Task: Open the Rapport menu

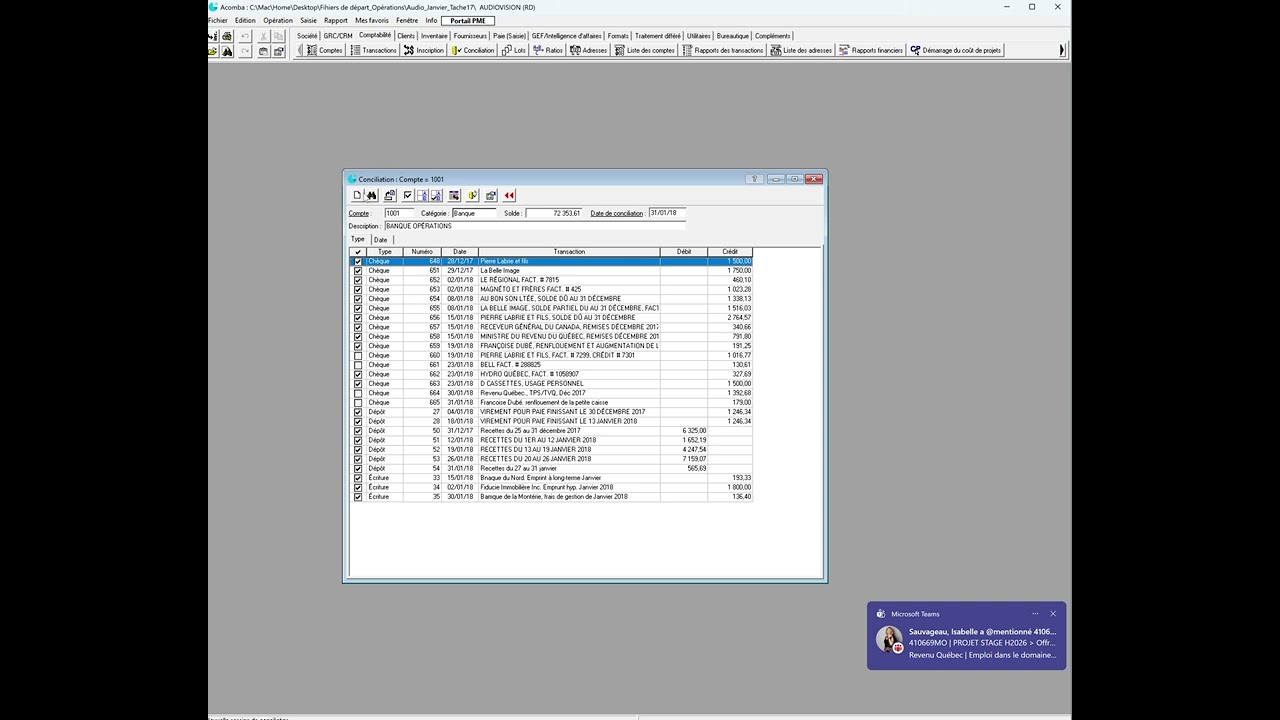Action: coord(336,20)
